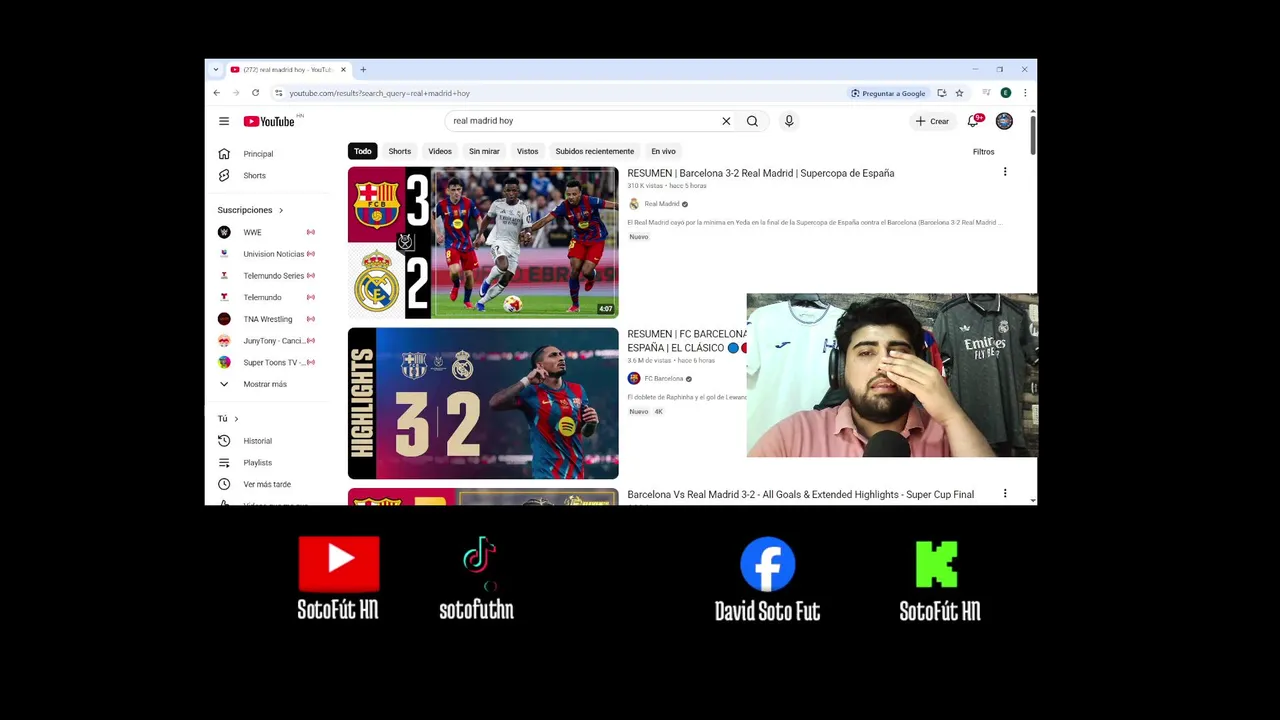Select the Videos filter chip

pyautogui.click(x=440, y=151)
